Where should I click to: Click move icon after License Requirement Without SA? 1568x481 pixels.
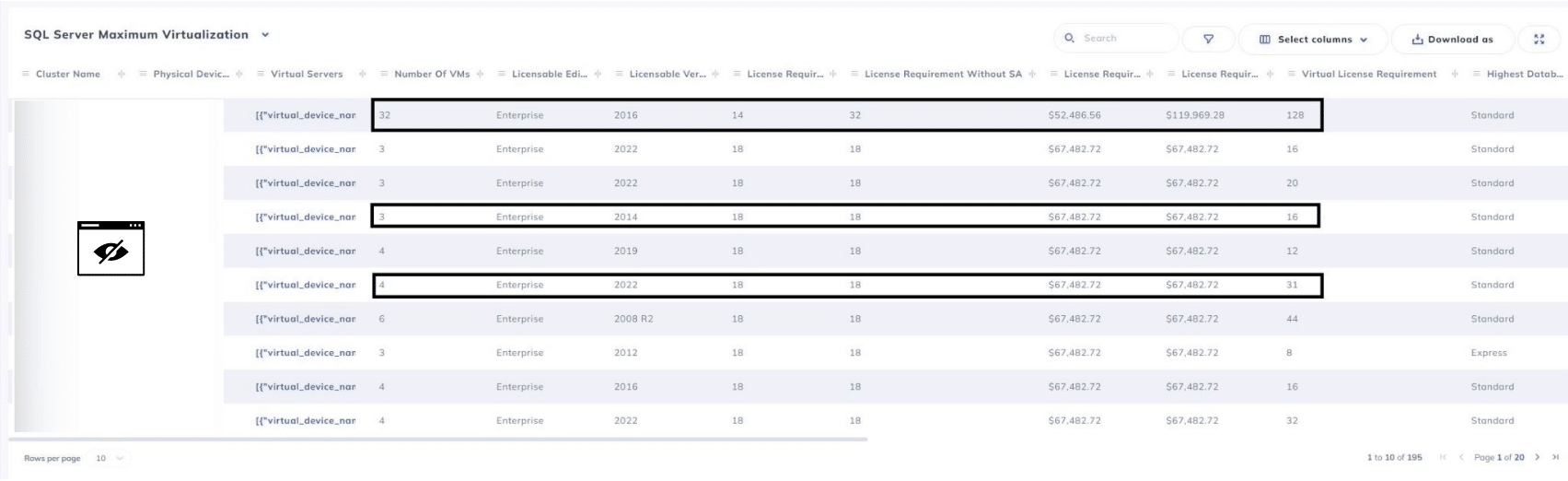(1032, 74)
